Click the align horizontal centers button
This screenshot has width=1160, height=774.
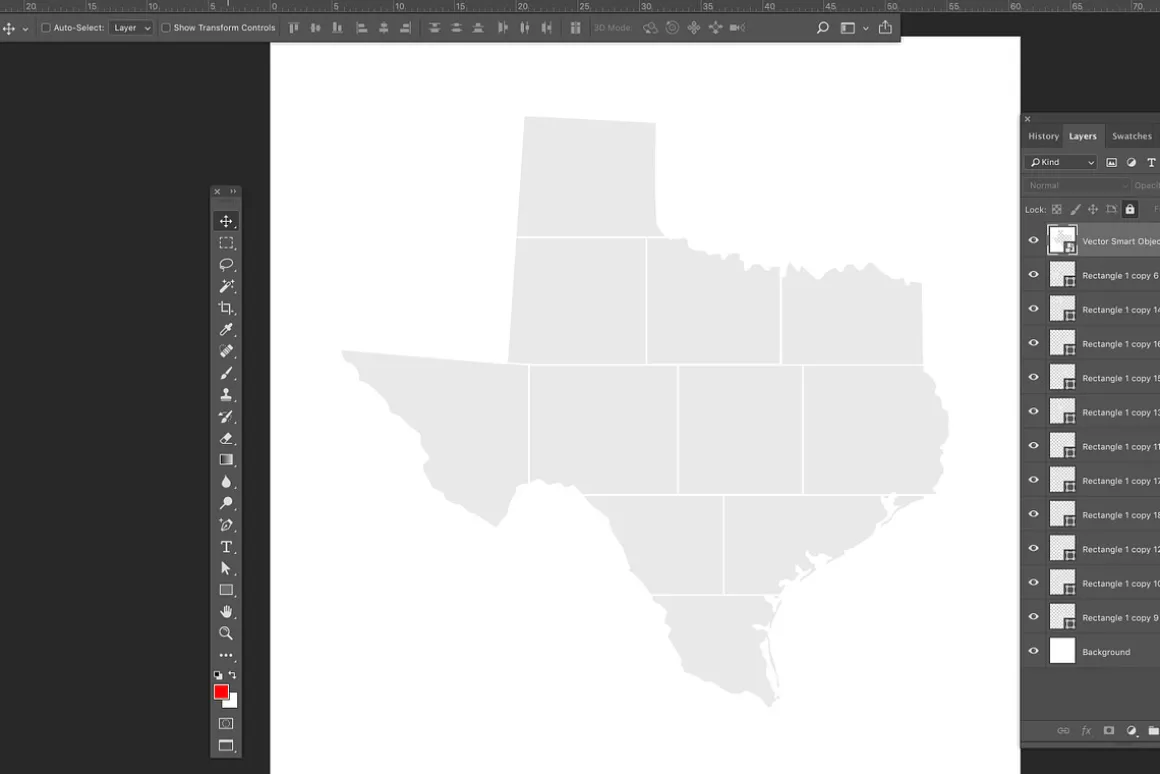point(383,27)
